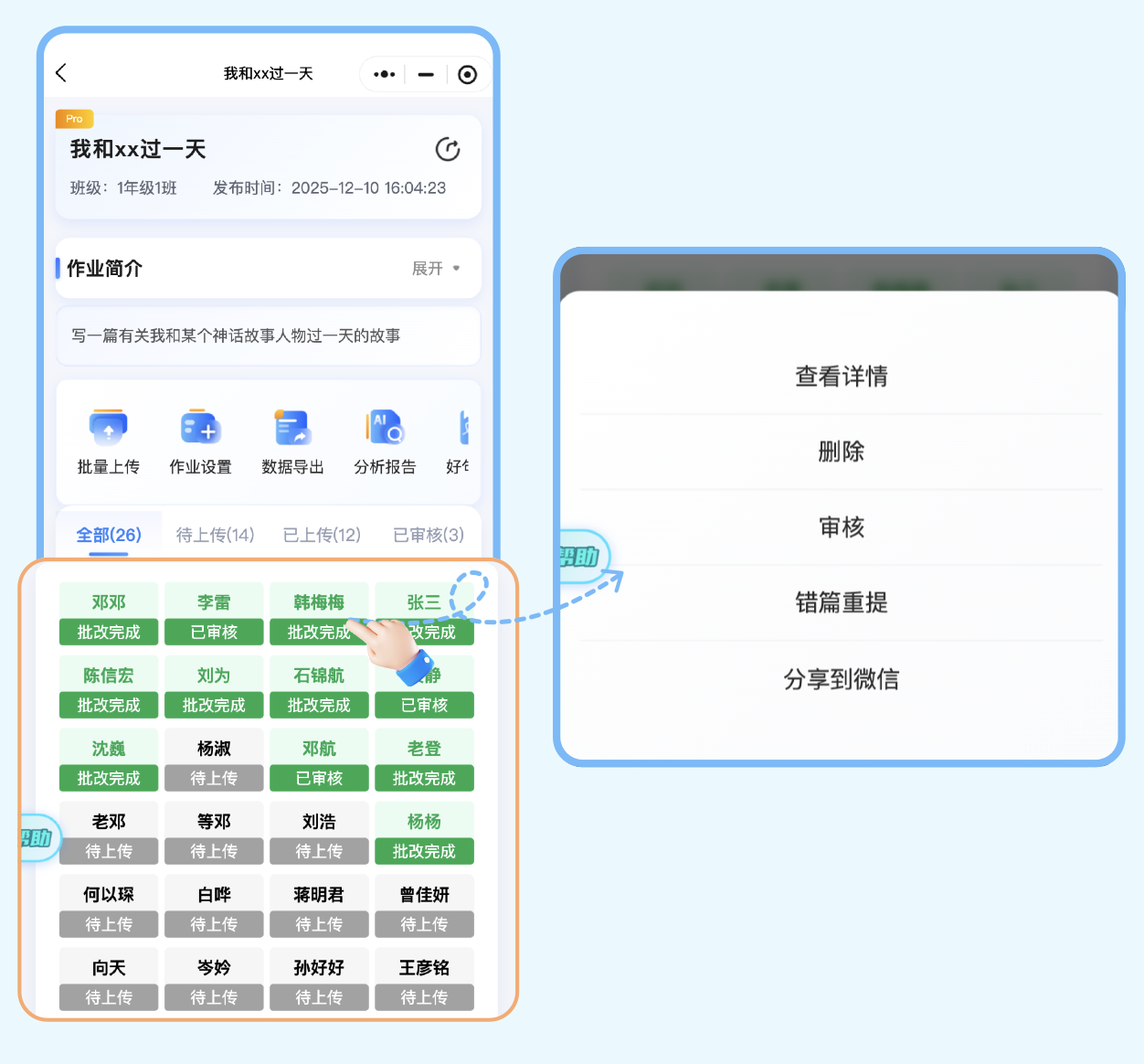The height and width of the screenshot is (1064, 1144).
Task: Select 错篇重提 from the action sheet
Action: click(841, 603)
